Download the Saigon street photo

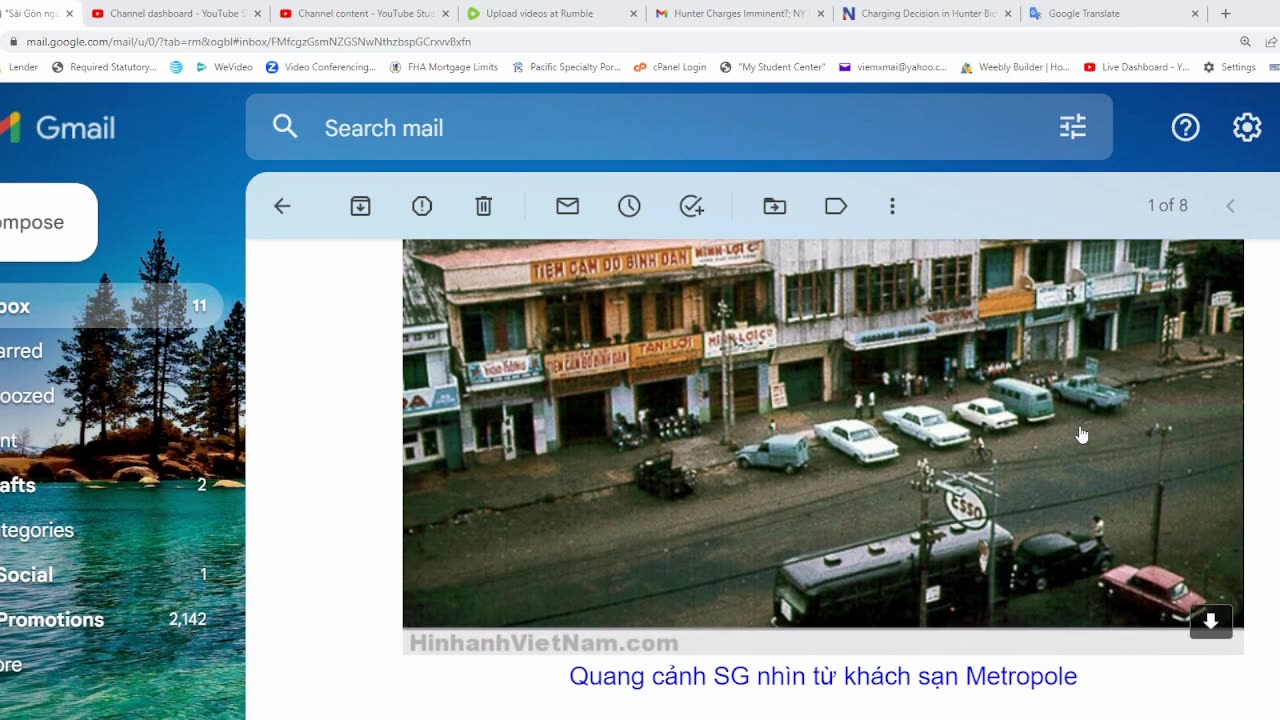pos(1211,621)
